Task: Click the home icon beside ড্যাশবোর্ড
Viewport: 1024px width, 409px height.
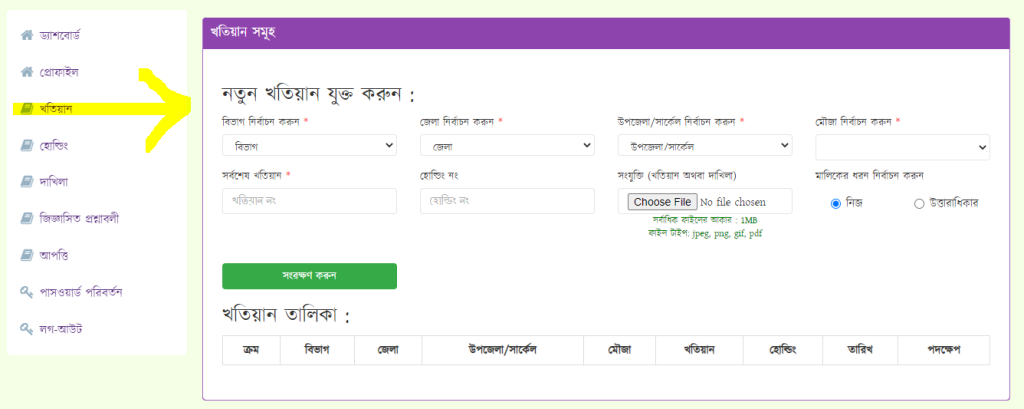Action: point(27,35)
